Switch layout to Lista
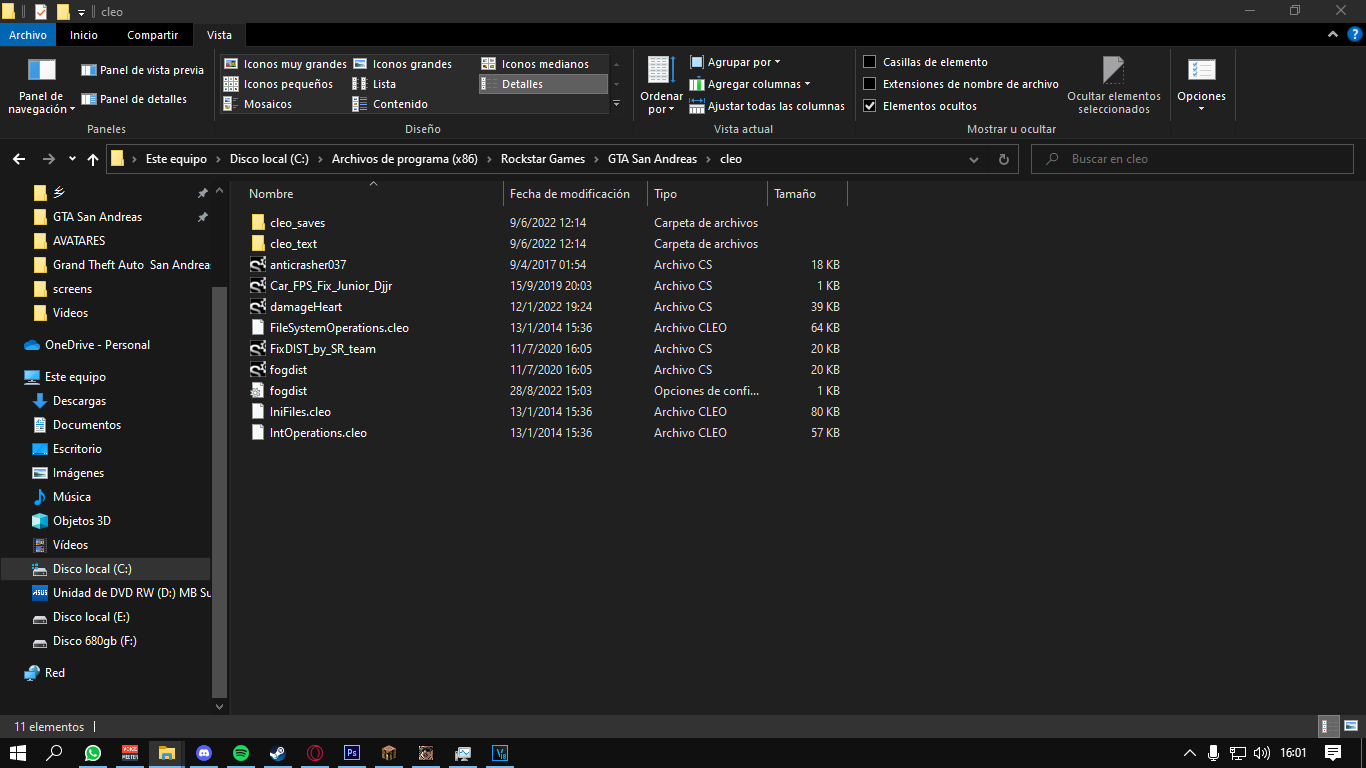This screenshot has height=768, width=1366. 375,84
